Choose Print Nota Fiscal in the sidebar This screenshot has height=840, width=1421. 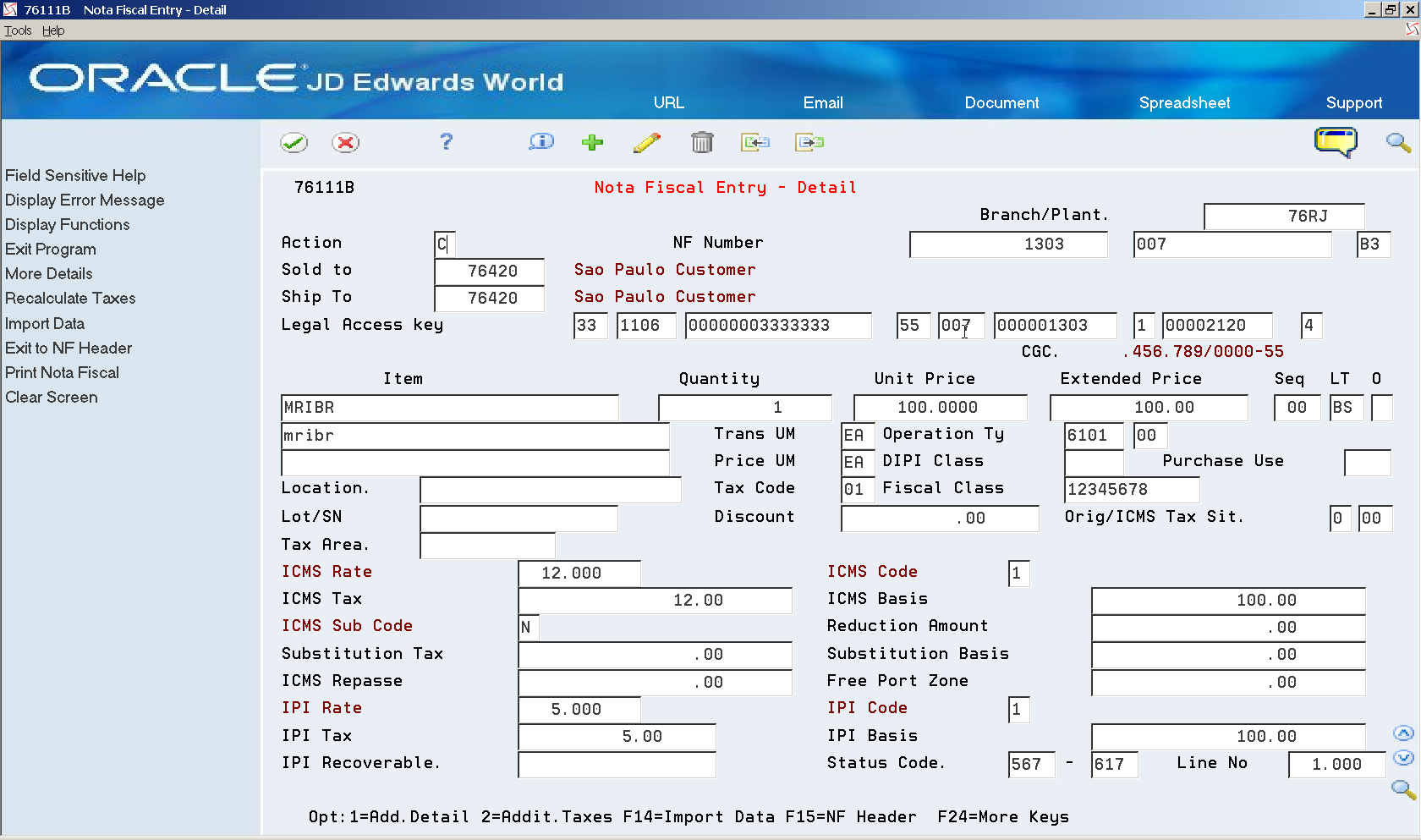62,372
